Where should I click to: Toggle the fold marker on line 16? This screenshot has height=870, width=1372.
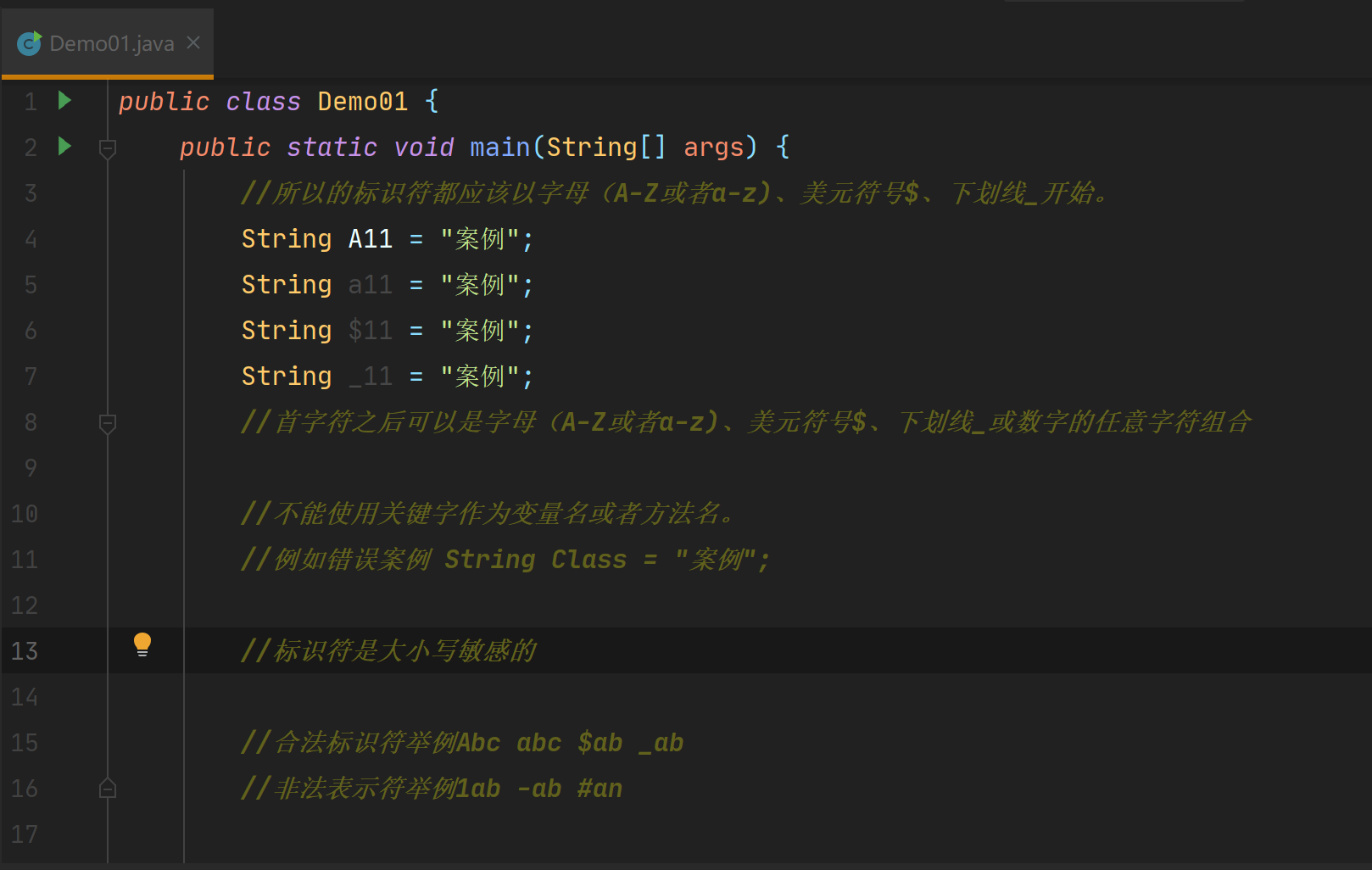coord(108,789)
